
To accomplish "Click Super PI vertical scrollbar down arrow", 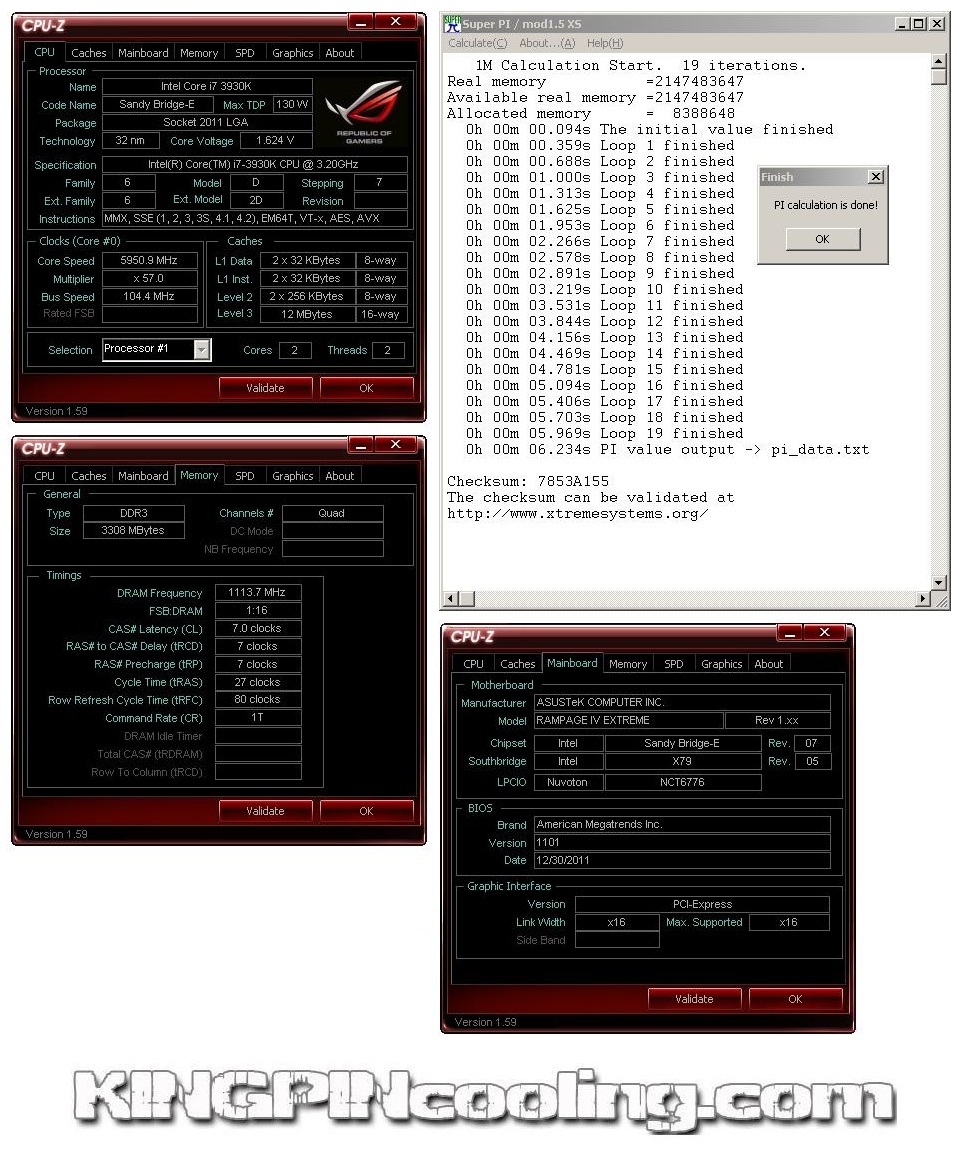I will 939,582.
